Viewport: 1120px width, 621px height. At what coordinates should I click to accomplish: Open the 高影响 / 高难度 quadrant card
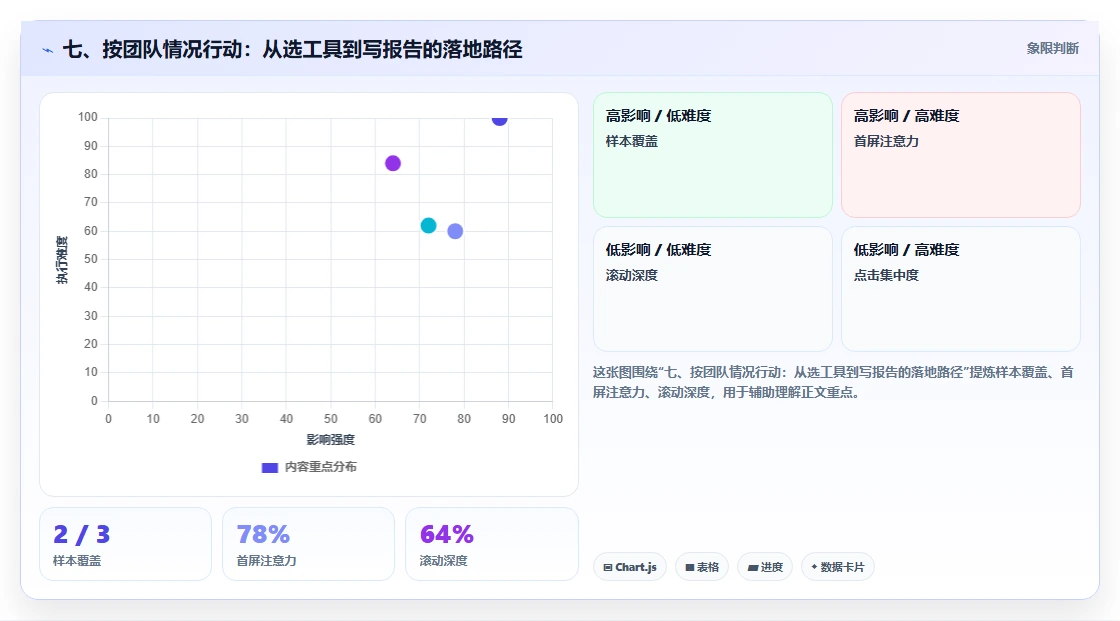(x=961, y=155)
